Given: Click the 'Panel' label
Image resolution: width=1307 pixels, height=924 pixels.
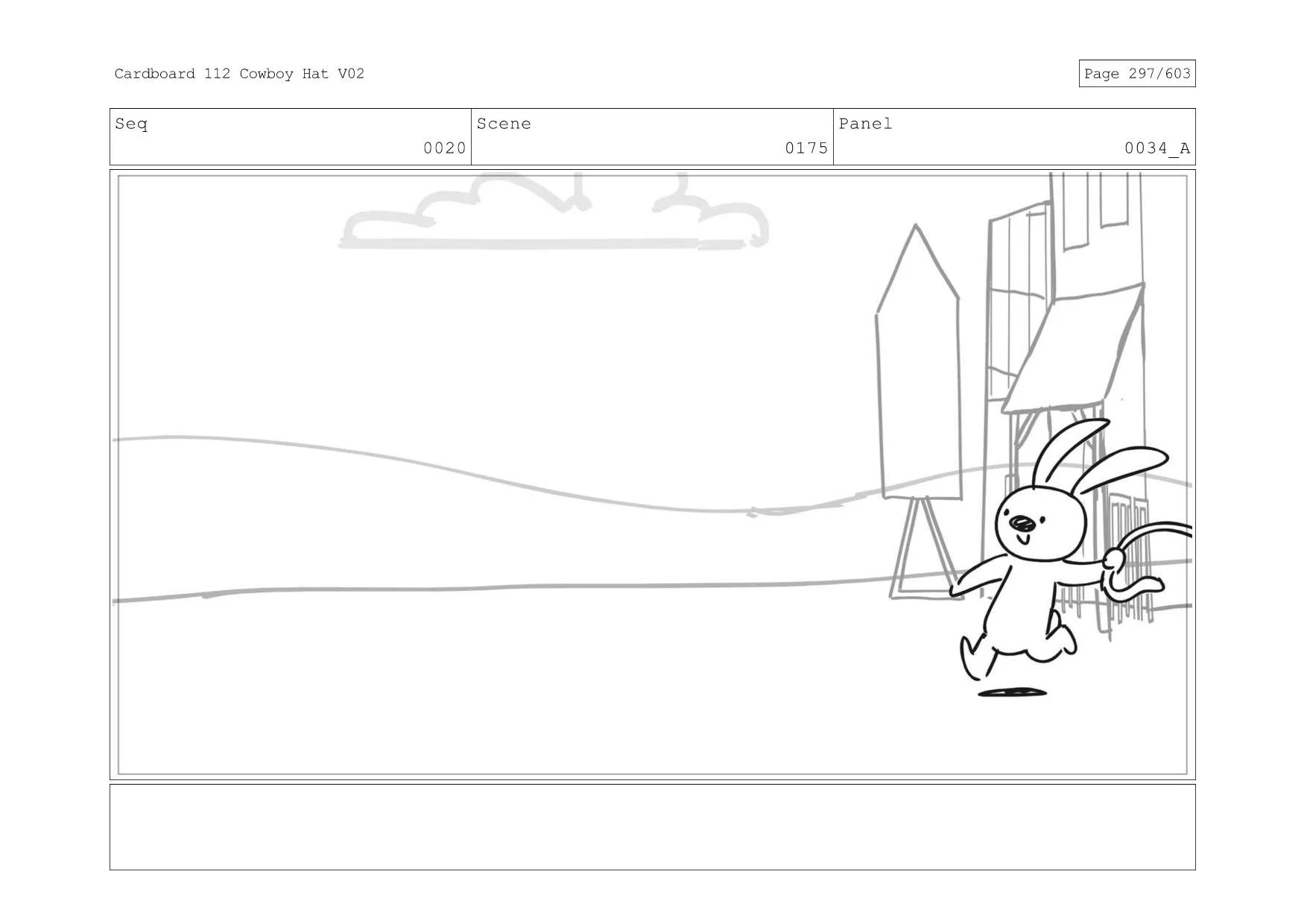Looking at the screenshot, I should pos(865,124).
